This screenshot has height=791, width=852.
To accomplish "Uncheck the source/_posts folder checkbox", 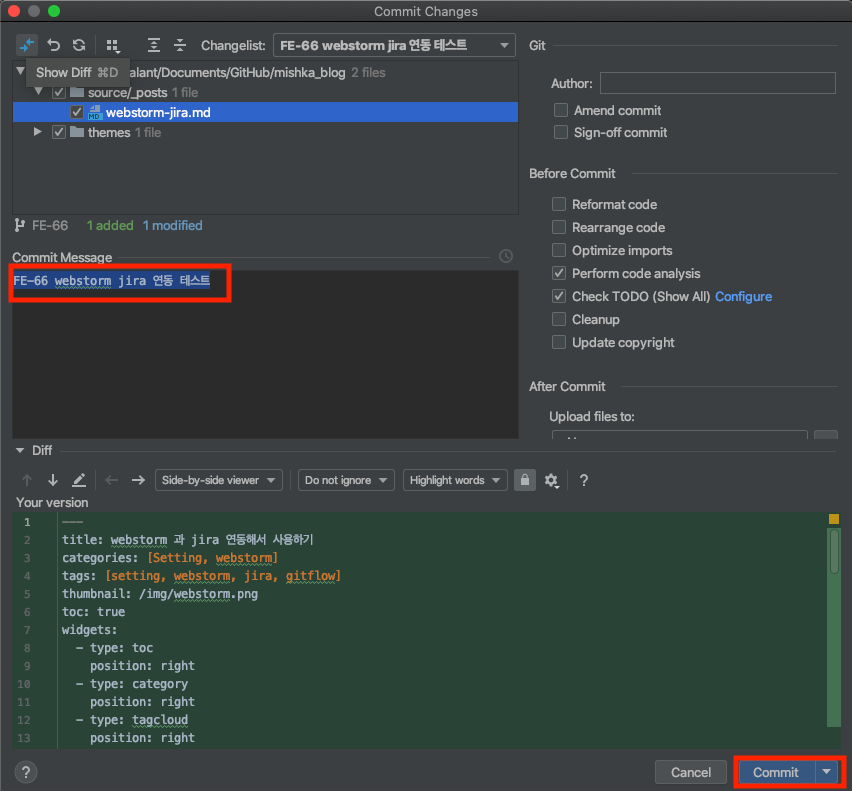I will [x=59, y=92].
